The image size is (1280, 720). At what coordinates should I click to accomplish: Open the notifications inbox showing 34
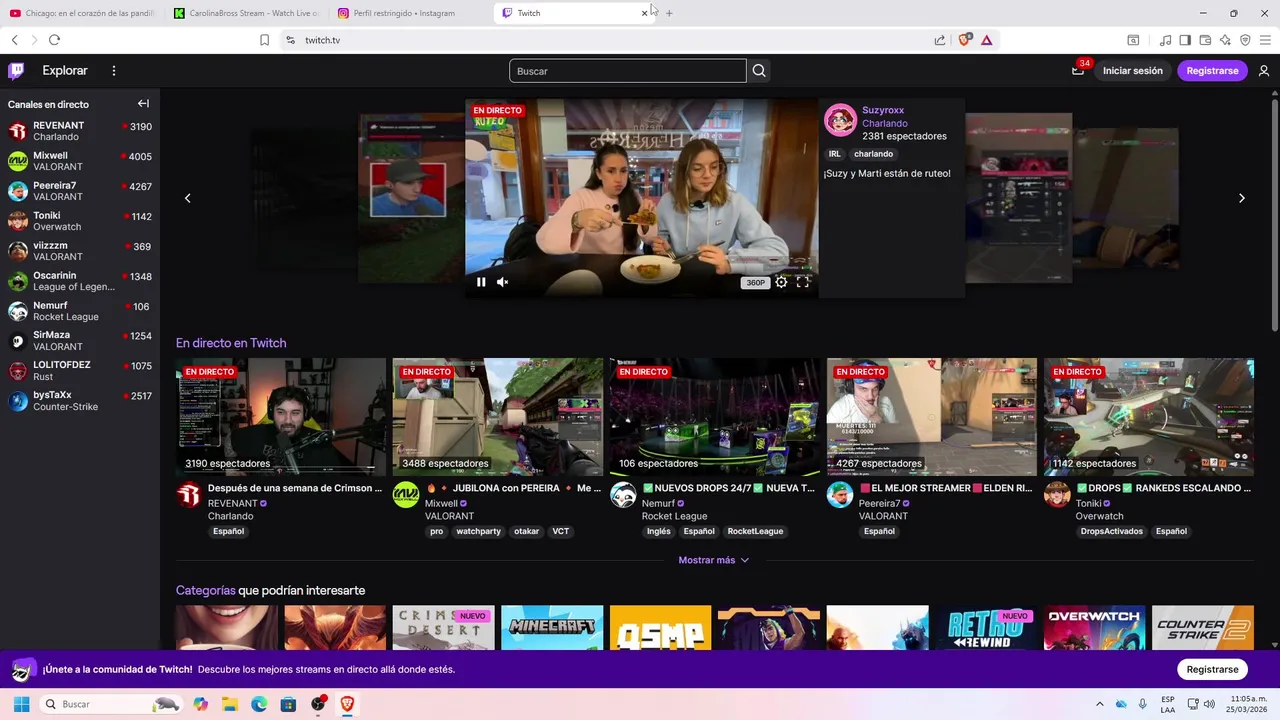(1078, 71)
